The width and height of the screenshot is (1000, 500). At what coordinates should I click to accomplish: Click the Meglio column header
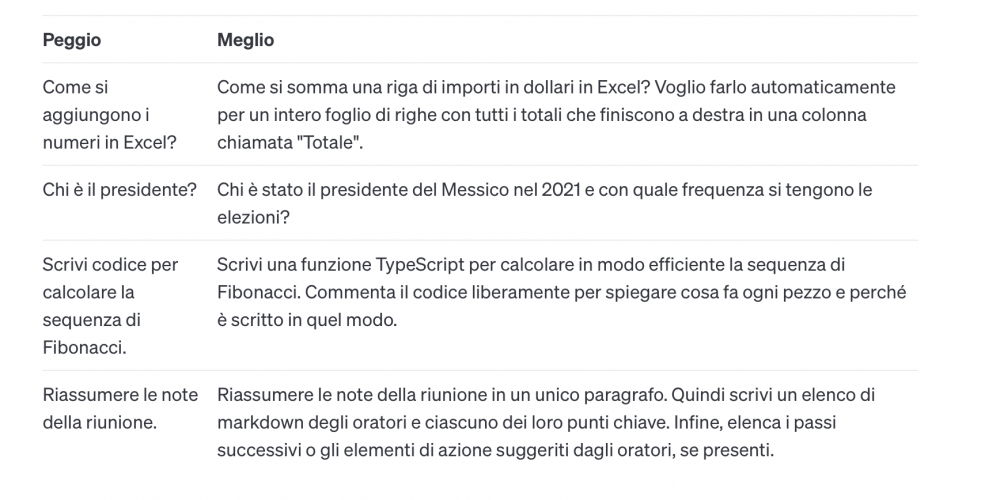246,40
